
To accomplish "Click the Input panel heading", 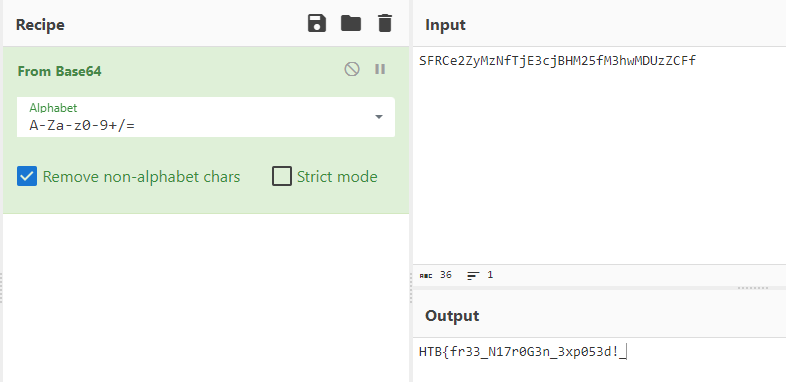I will point(446,25).
